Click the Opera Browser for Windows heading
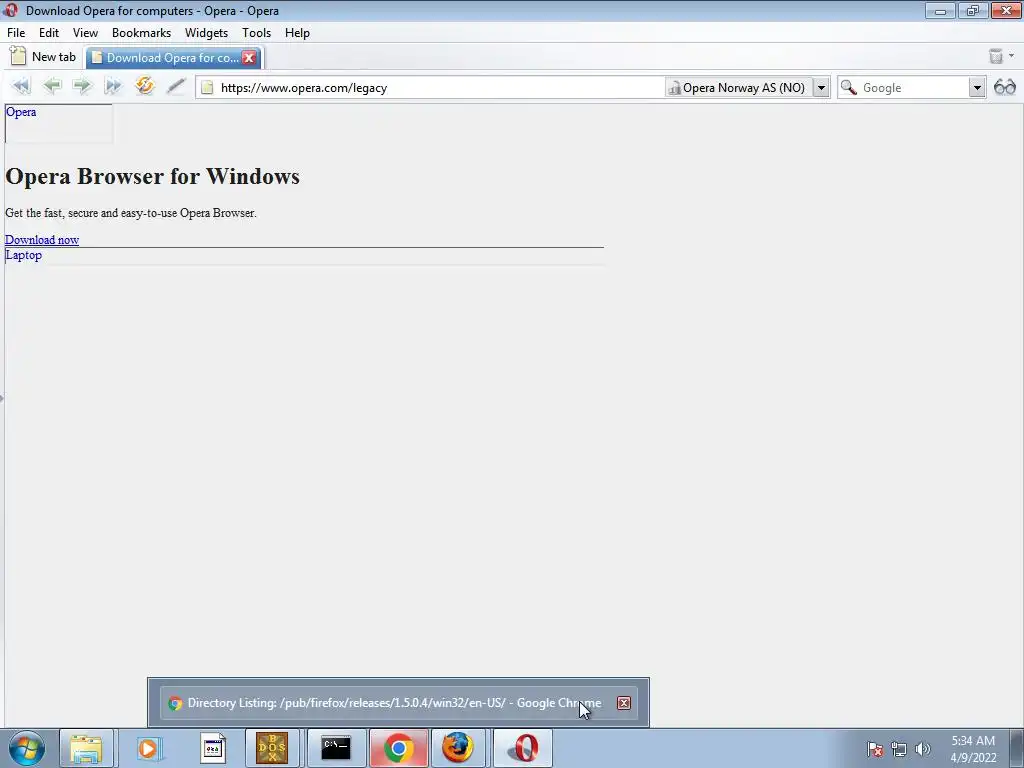Viewport: 1024px width, 768px height. [x=153, y=176]
